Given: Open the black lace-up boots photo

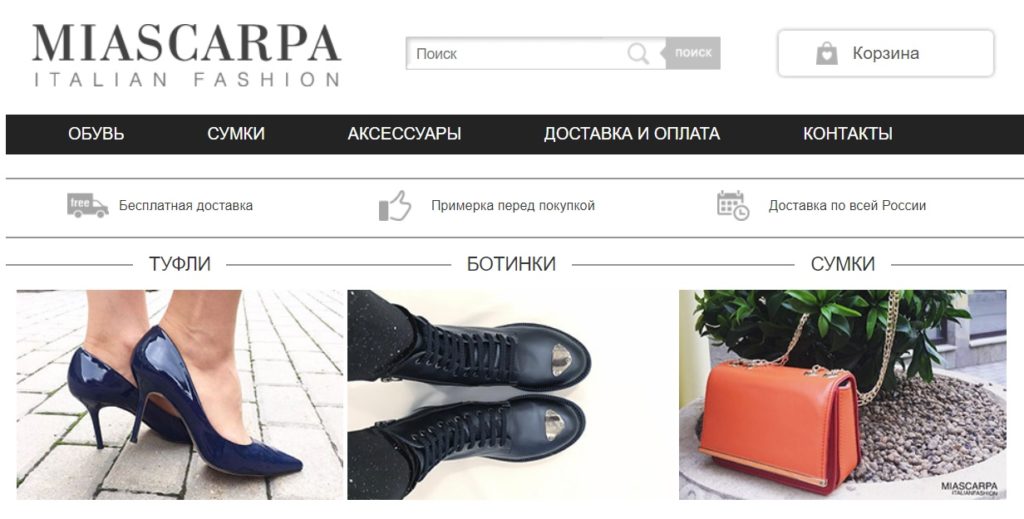Looking at the screenshot, I should click(511, 394).
